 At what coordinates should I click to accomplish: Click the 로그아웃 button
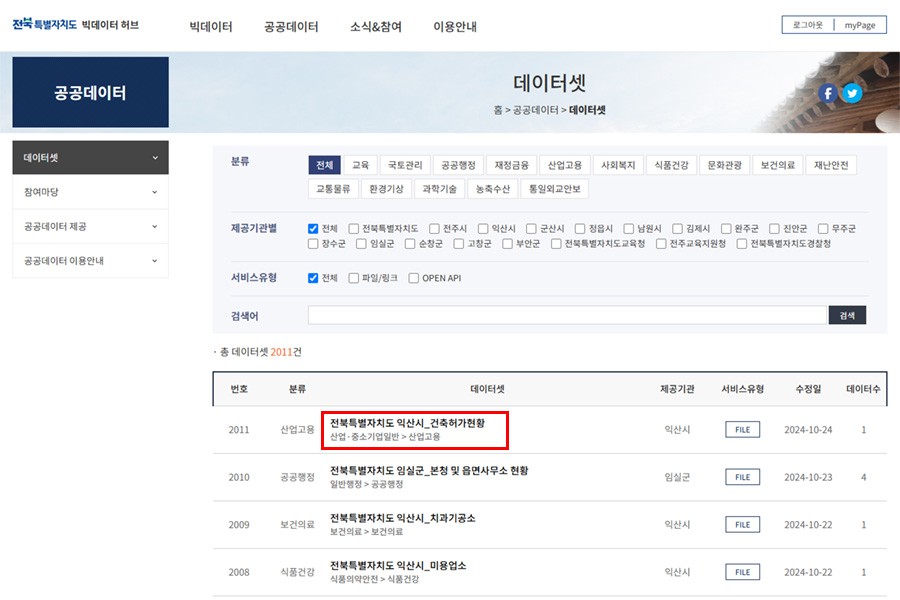(x=808, y=25)
